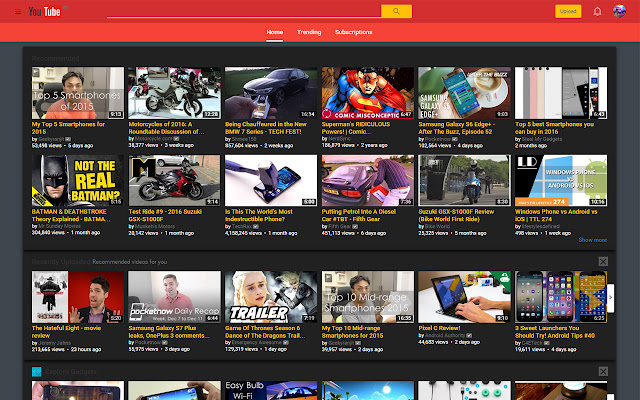Click title 'Putting Petrol Into A Diesel Car'

[358, 215]
